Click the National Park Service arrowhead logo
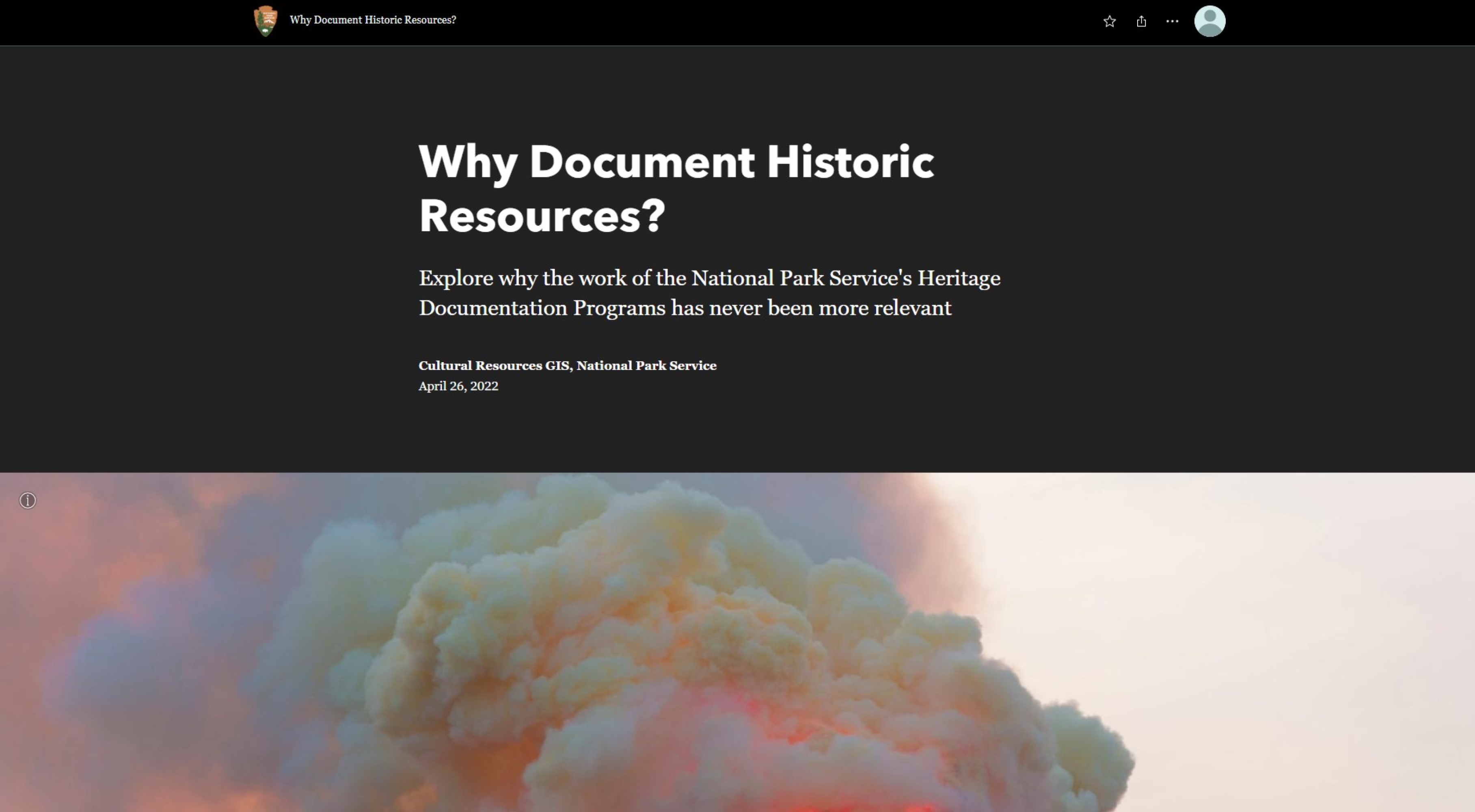The width and height of the screenshot is (1475, 812). [266, 20]
